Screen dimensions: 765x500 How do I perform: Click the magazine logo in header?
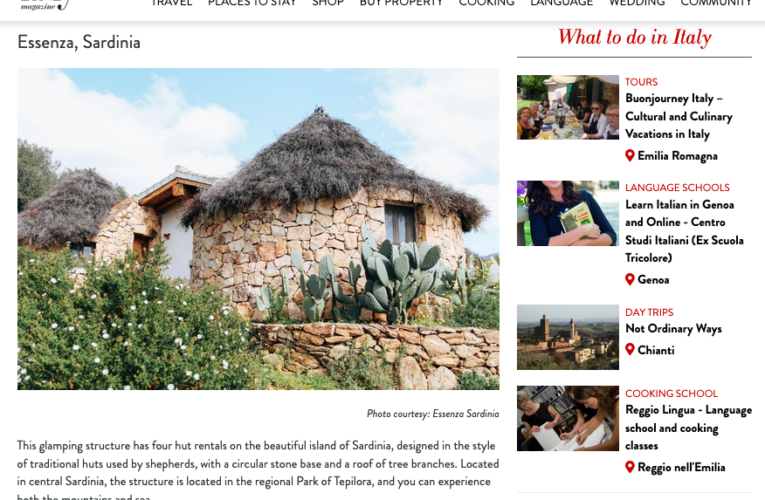[x=45, y=4]
